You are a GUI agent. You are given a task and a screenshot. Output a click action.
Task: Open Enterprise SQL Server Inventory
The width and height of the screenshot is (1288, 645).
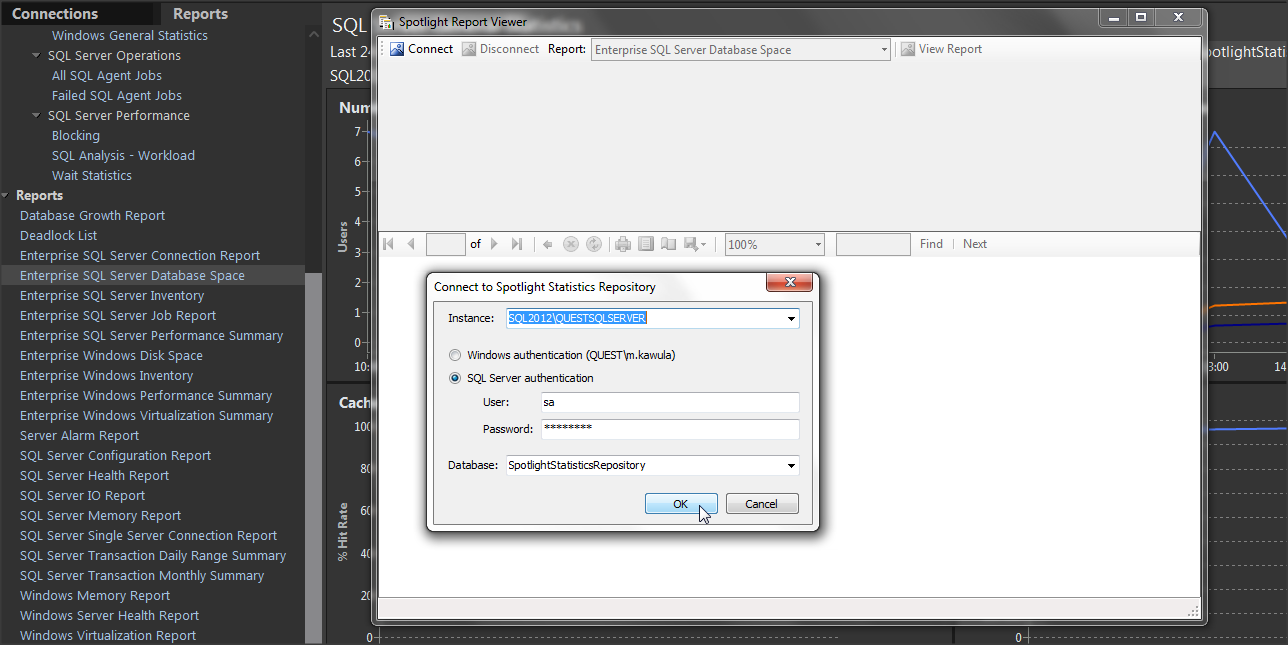pos(112,295)
